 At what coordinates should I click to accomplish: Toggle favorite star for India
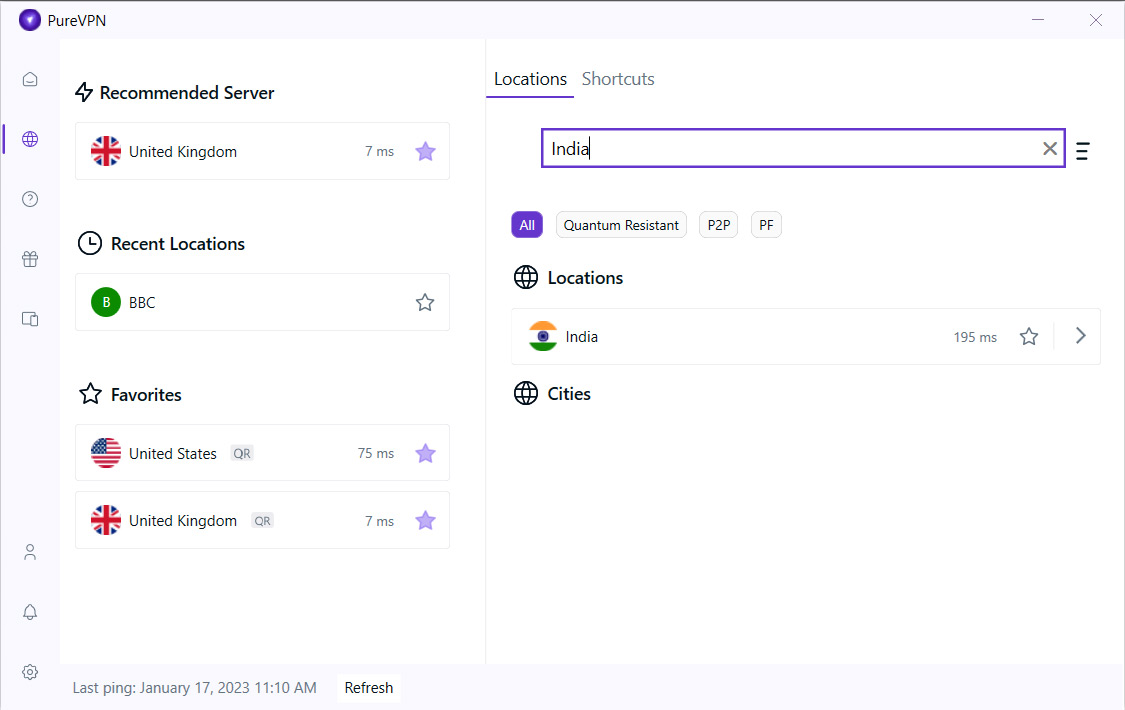click(x=1029, y=336)
